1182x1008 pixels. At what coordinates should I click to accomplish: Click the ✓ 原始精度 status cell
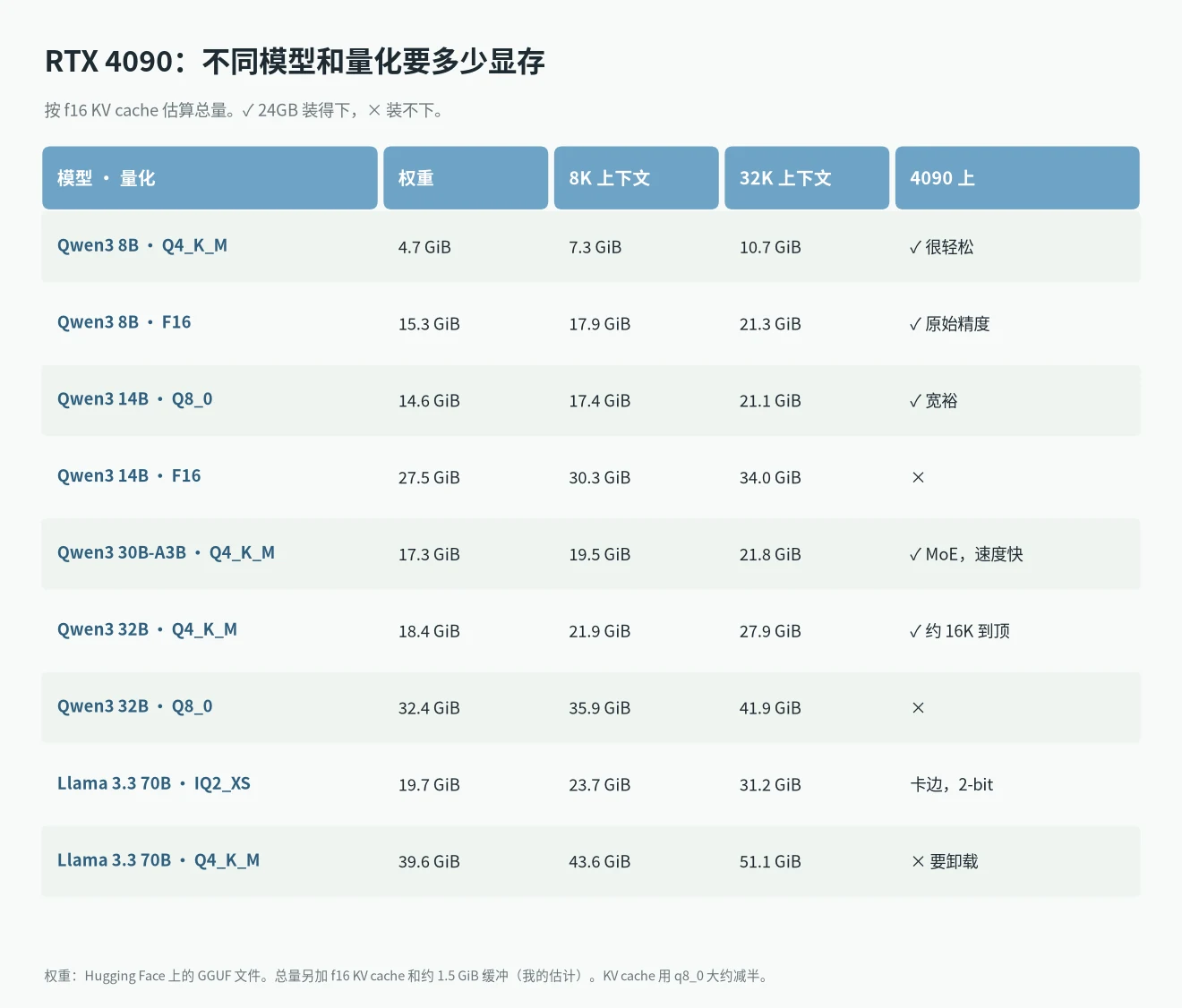coord(950,324)
